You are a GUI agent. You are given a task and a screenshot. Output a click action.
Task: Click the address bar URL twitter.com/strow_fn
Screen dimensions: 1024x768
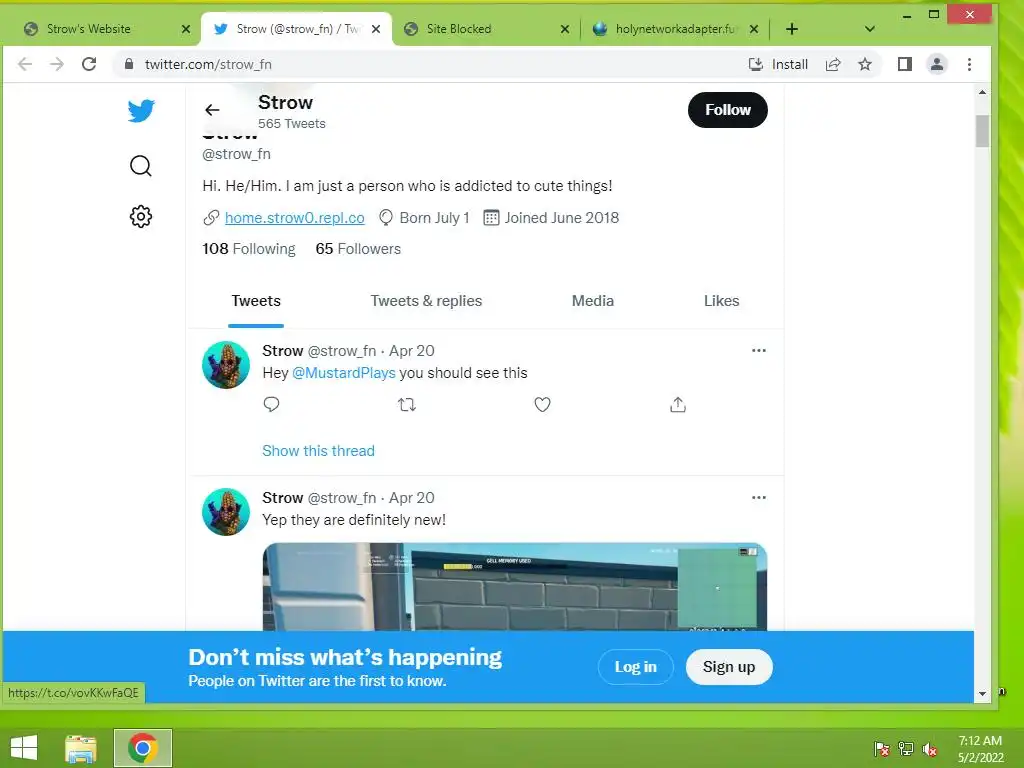tap(208, 64)
